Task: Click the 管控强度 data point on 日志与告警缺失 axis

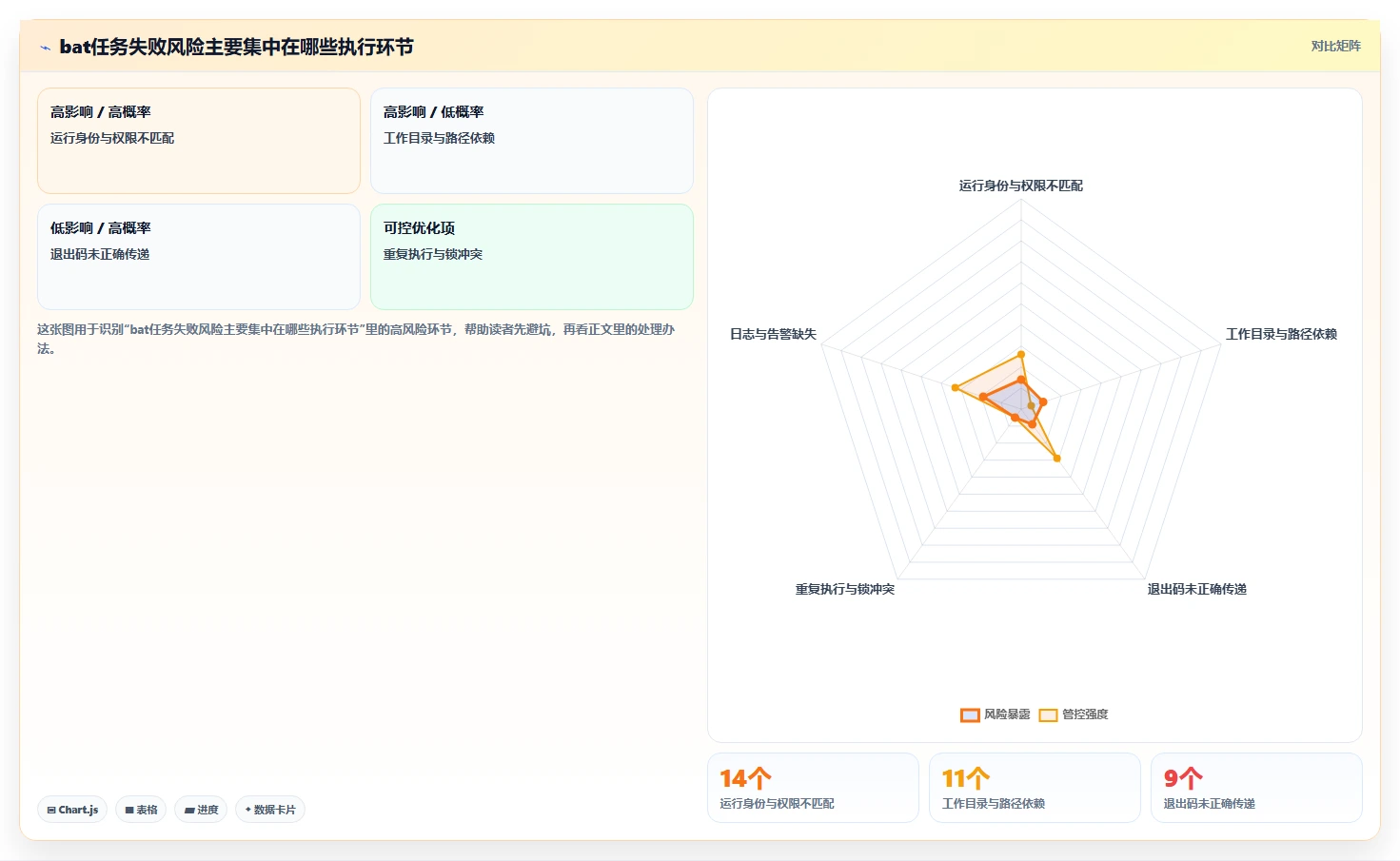Action: (955, 387)
